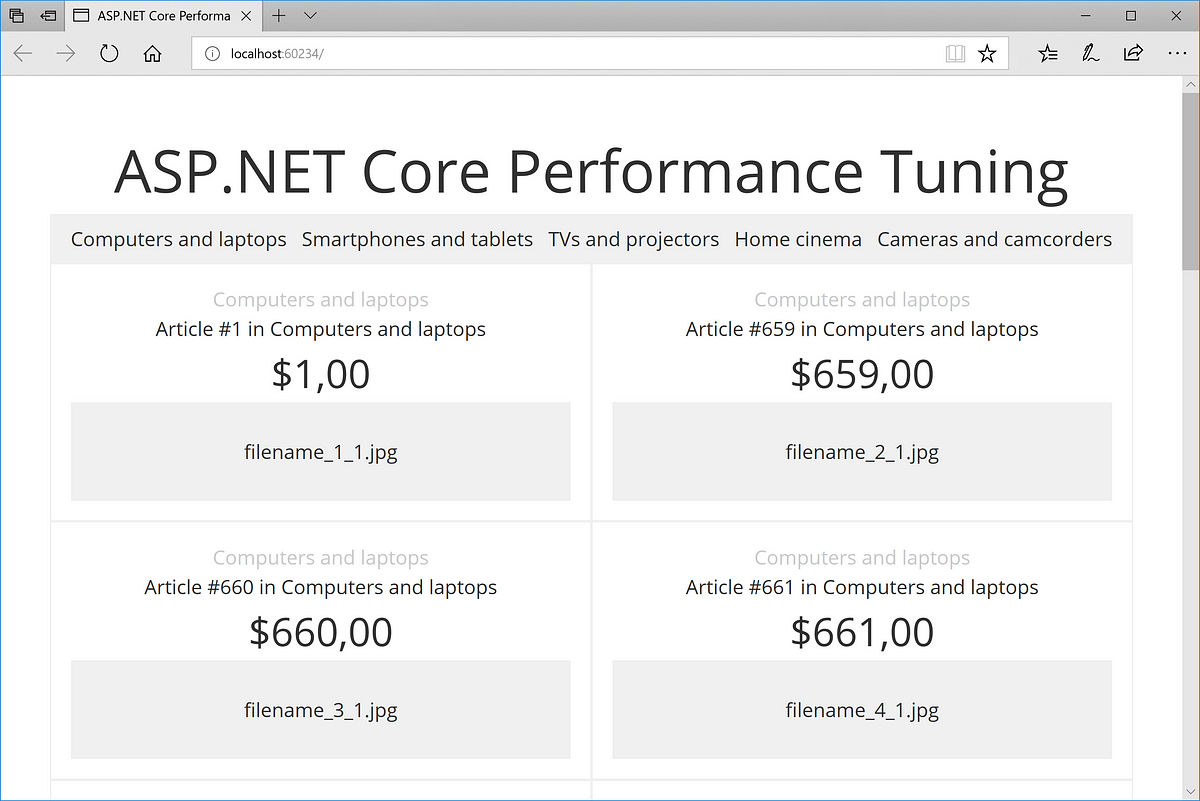
Task: Click the scrollbar up arrow
Action: pyautogui.click(x=1190, y=87)
